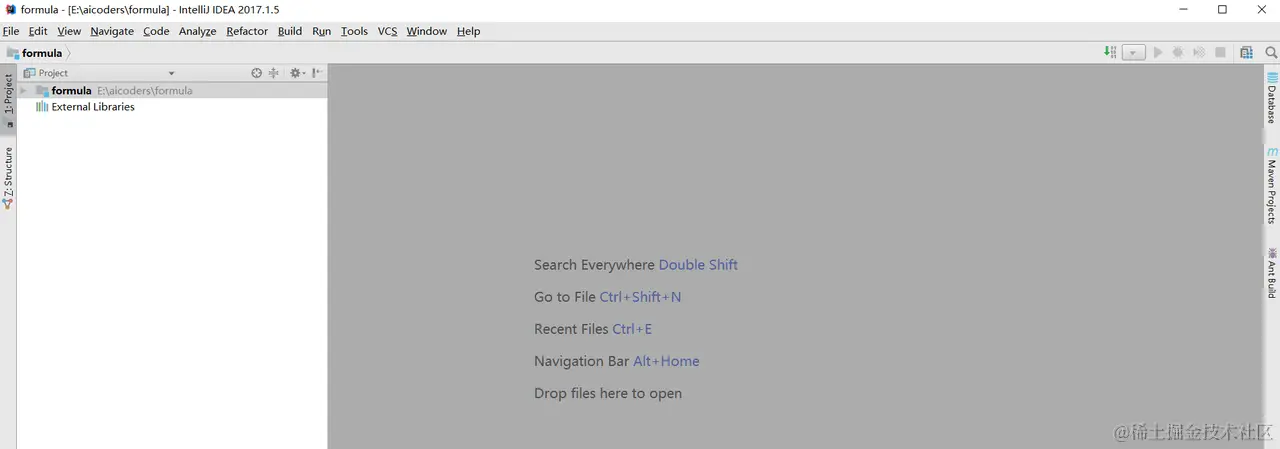Expand the formula project tree node
Viewport: 1280px width, 449px height.
pyautogui.click(x=23, y=91)
